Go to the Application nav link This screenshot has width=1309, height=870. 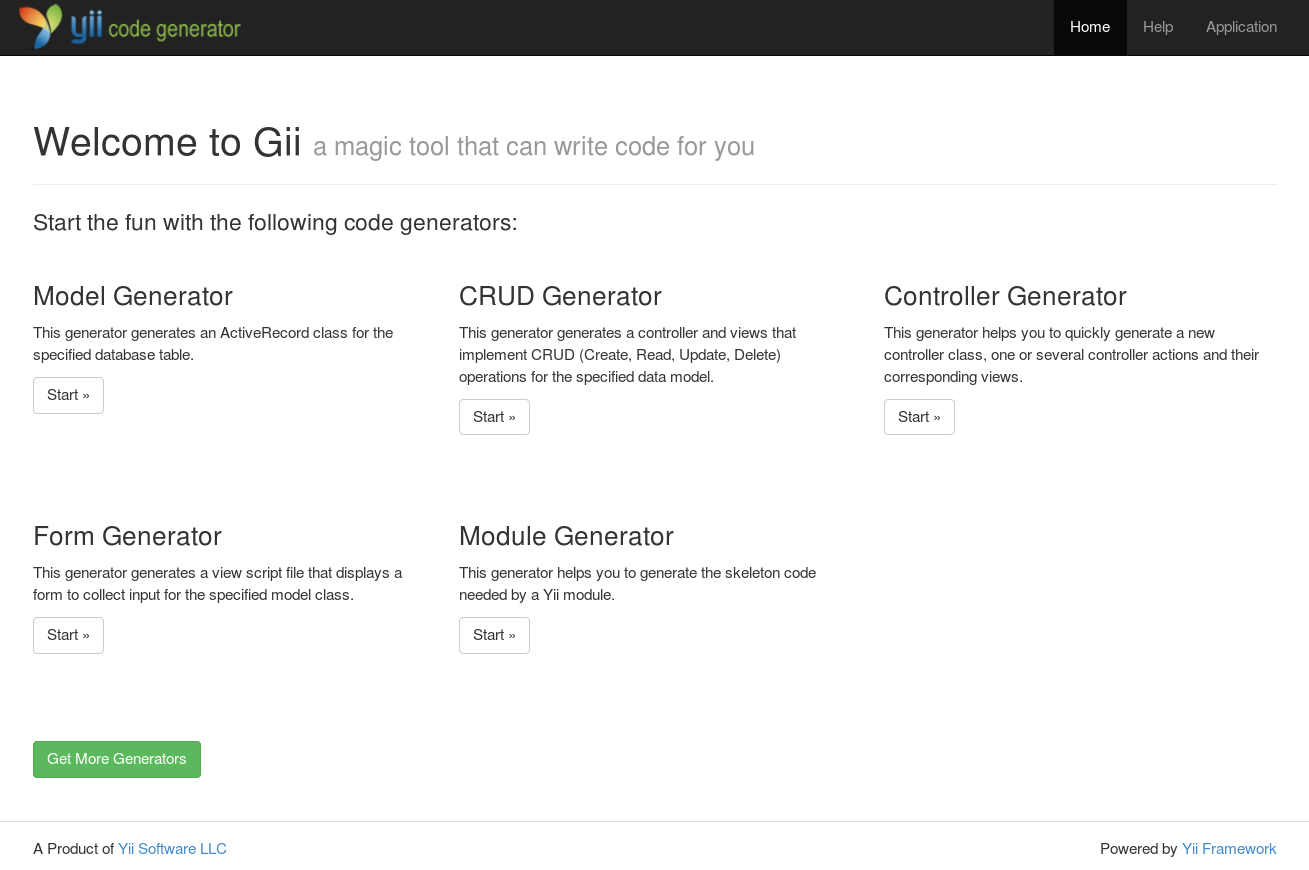point(1241,27)
